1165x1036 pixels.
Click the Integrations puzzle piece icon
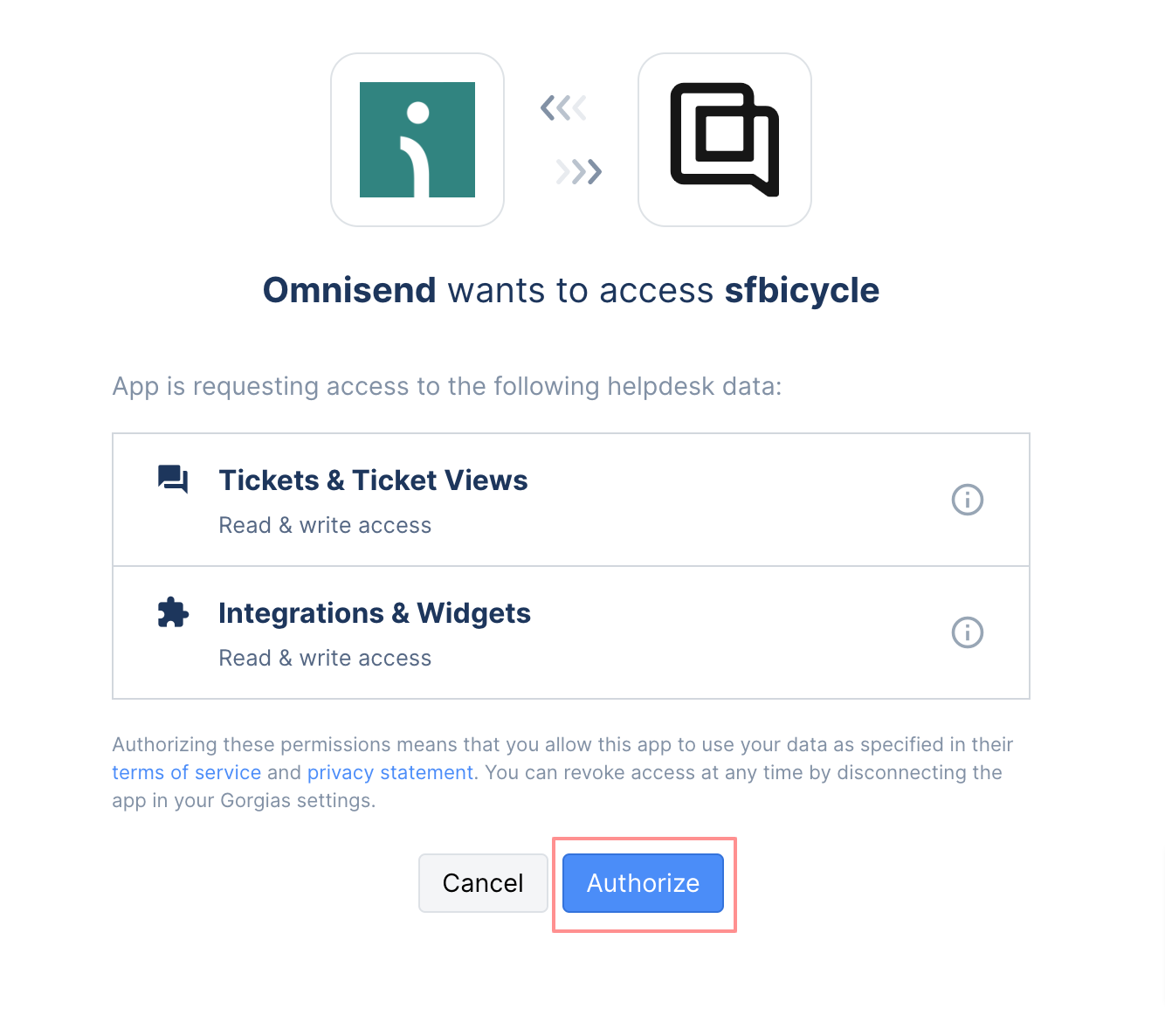(x=173, y=612)
